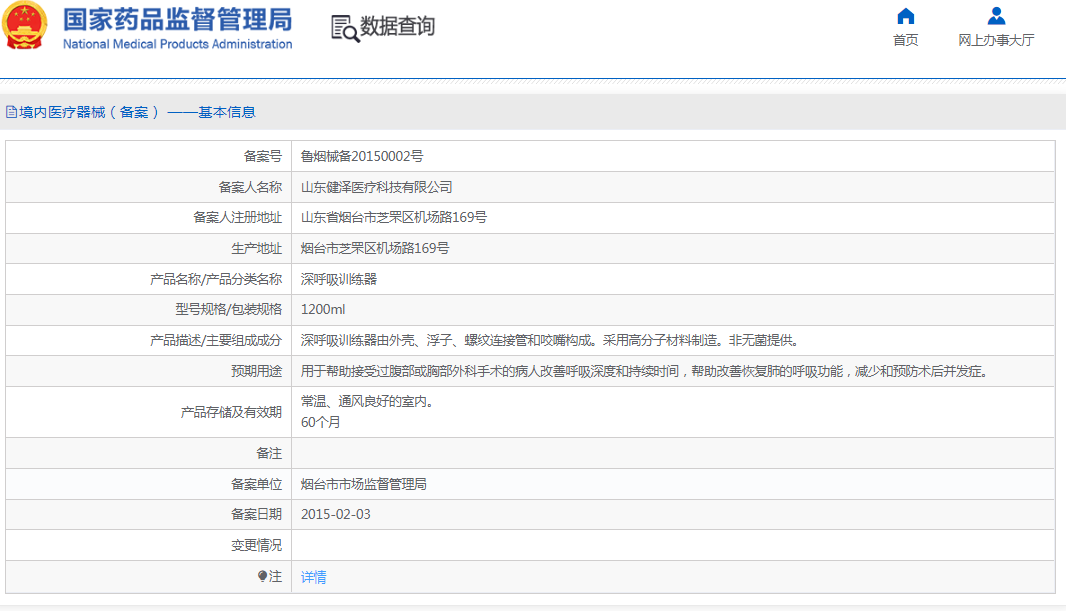Click the 备案人名称 row label
This screenshot has height=611, width=1066.
250,187
